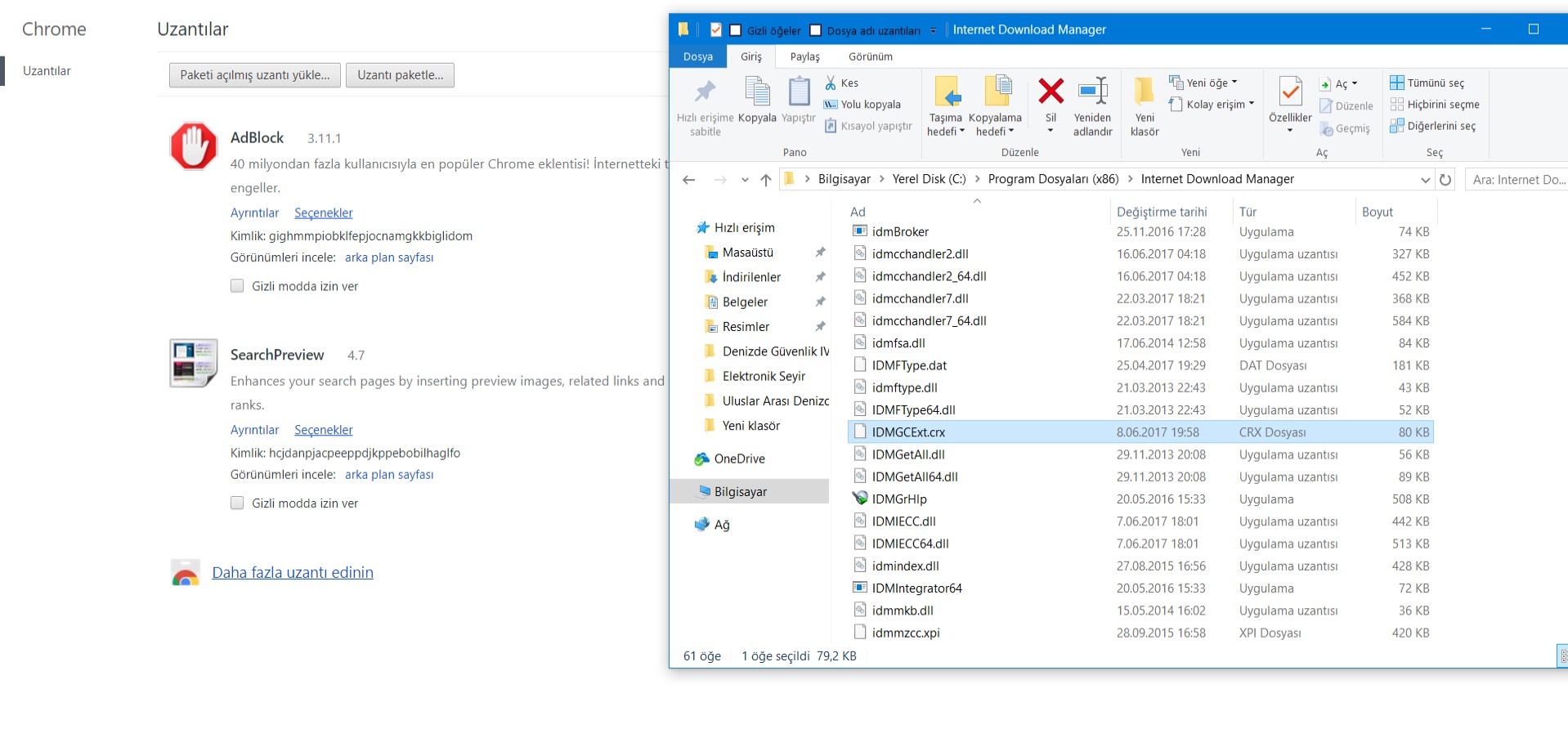Enable Gizli modda izin ver for SearchPreview
Image resolution: width=1568 pixels, height=747 pixels.
click(x=237, y=503)
